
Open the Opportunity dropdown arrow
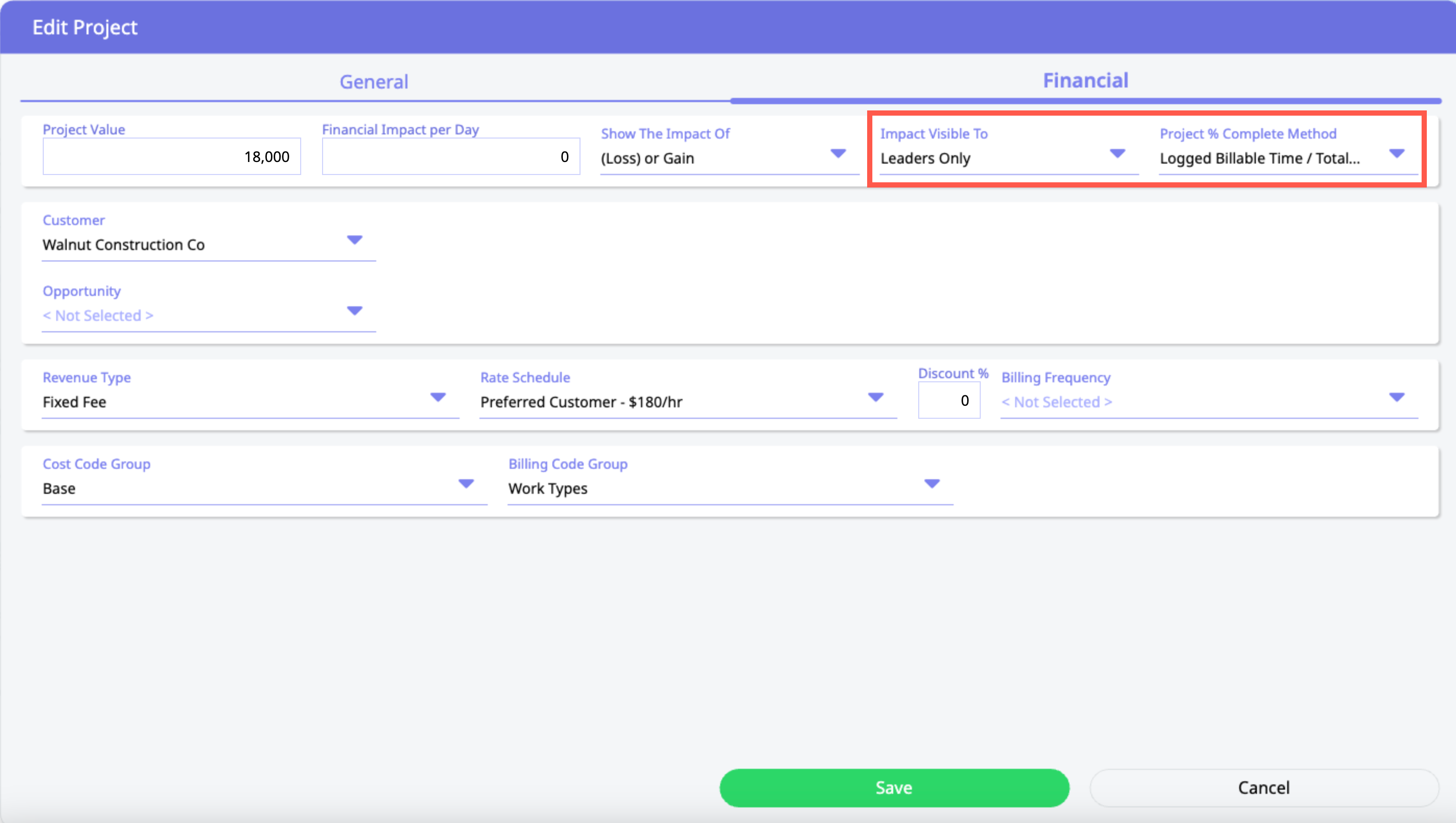[x=354, y=311]
